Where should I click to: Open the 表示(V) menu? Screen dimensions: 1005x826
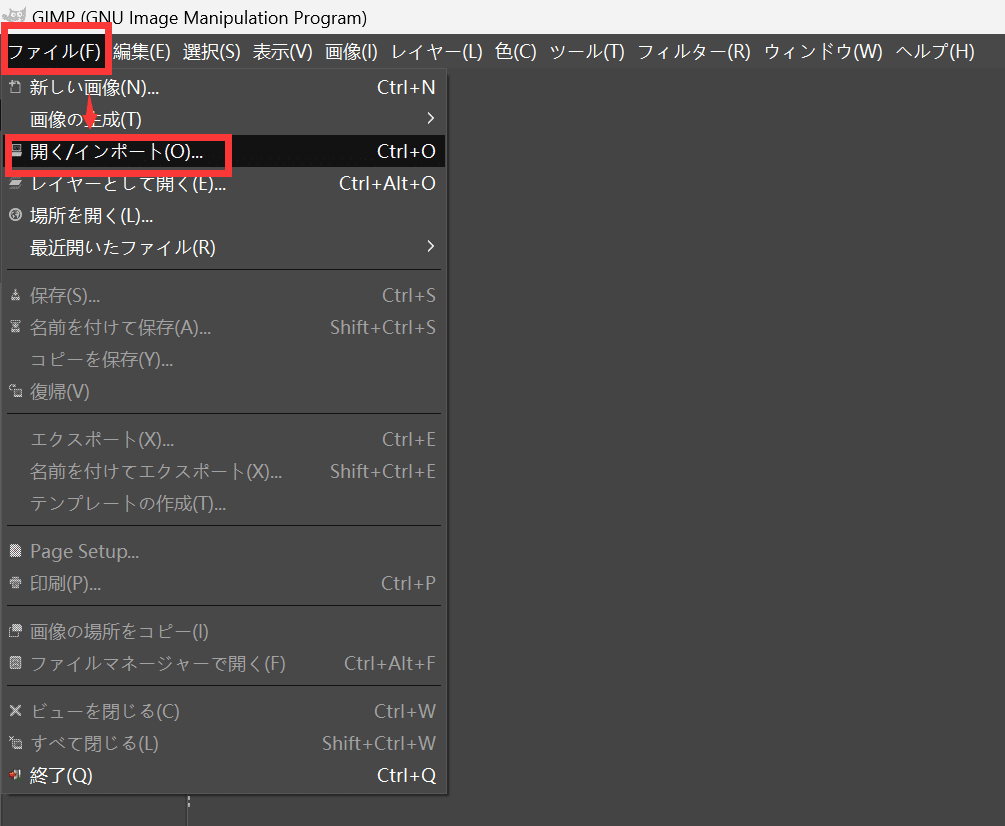[x=283, y=51]
